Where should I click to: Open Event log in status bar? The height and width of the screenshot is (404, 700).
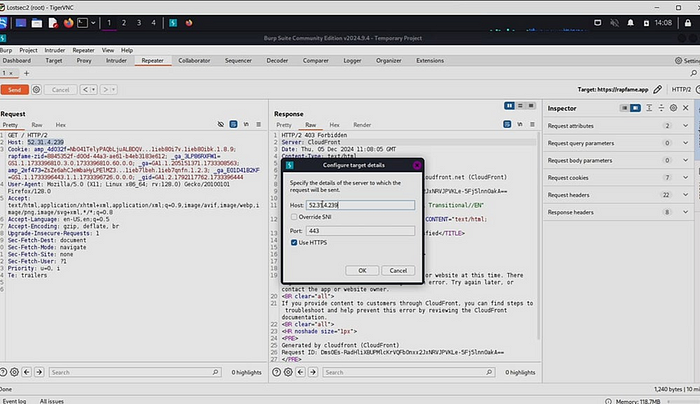(14, 401)
